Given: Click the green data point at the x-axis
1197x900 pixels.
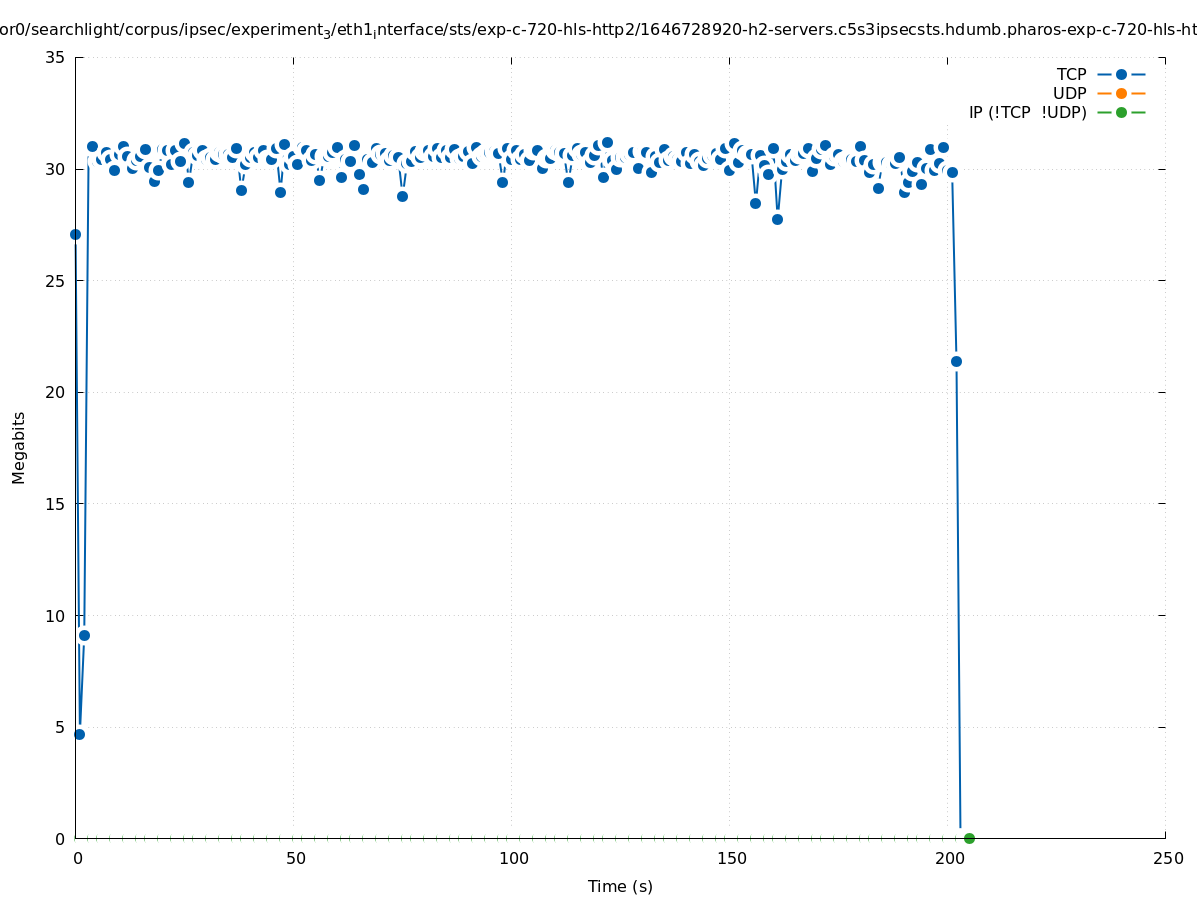Looking at the screenshot, I should point(969,838).
